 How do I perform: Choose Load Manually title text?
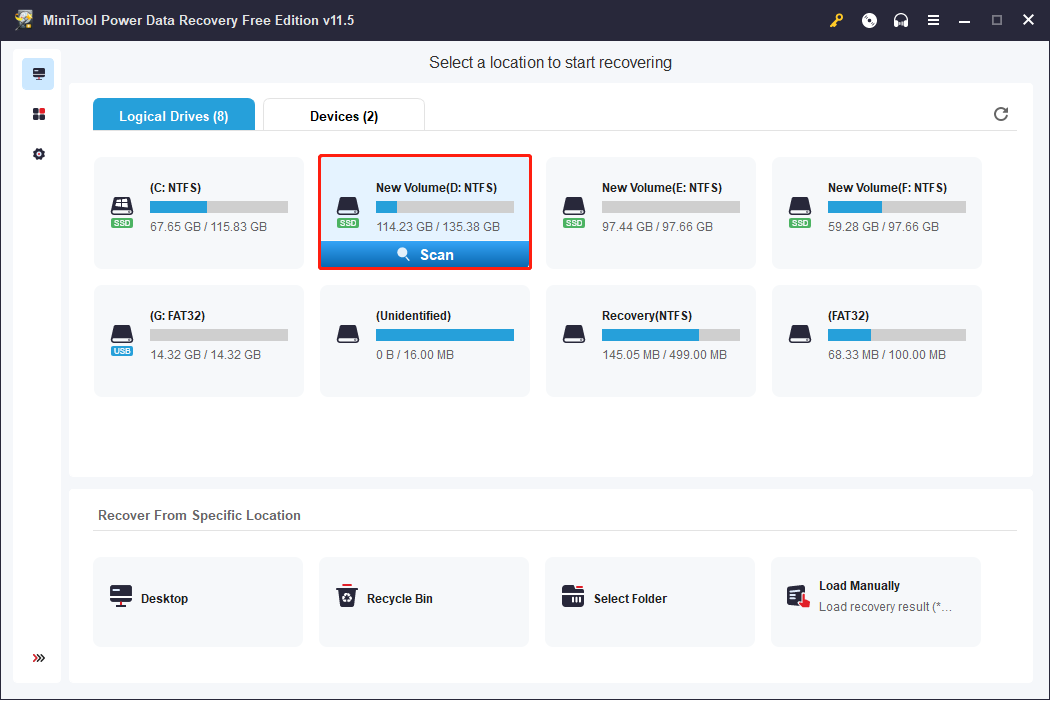tap(859, 586)
